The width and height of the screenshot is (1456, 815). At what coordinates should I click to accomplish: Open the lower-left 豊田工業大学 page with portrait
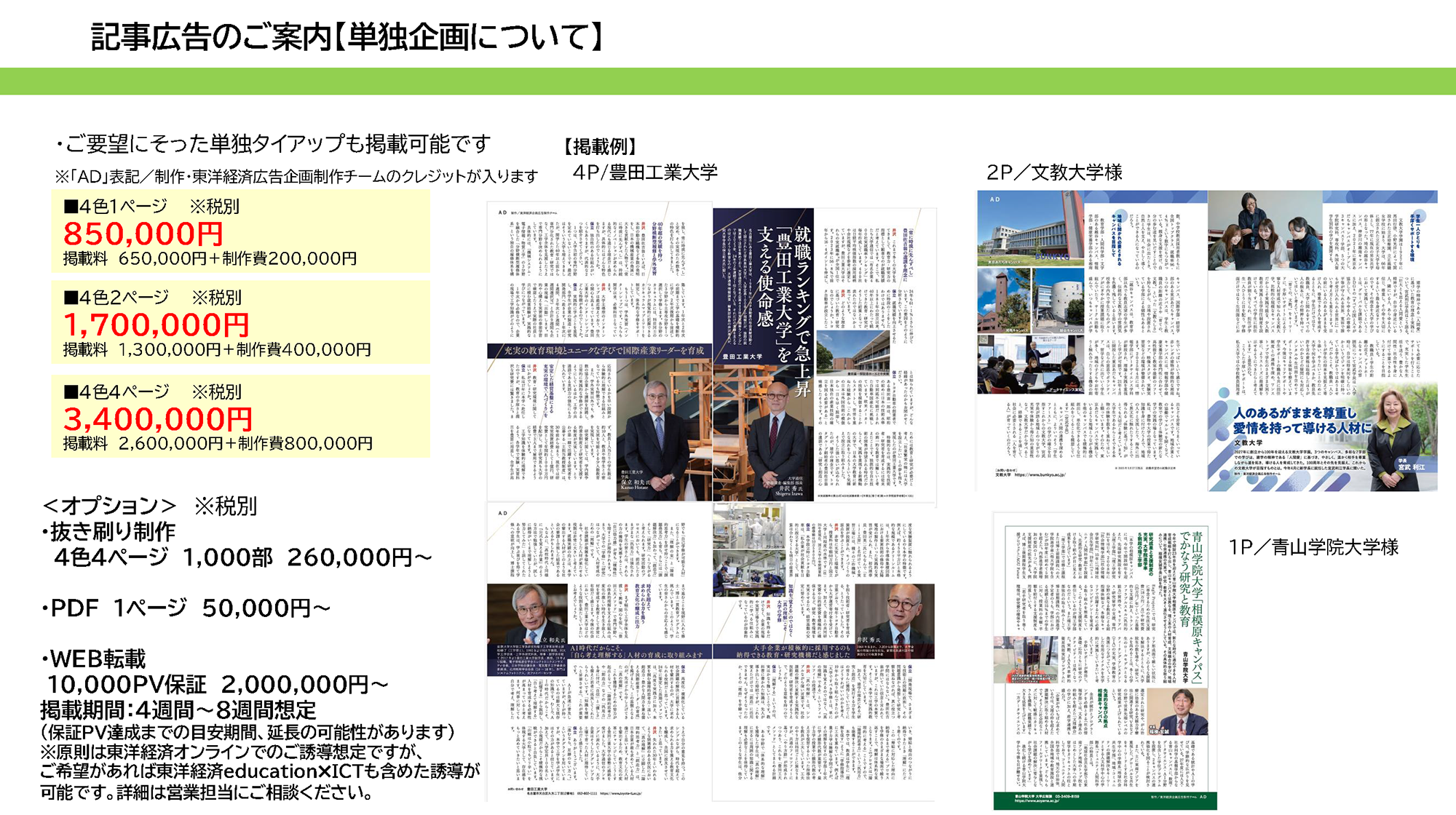tap(600, 652)
